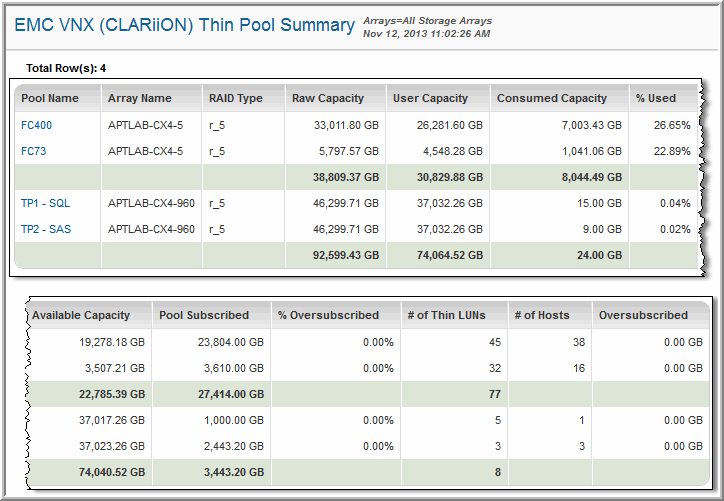The height and width of the screenshot is (501, 724).
Task: Select the User Capacity column header
Action: click(x=430, y=98)
